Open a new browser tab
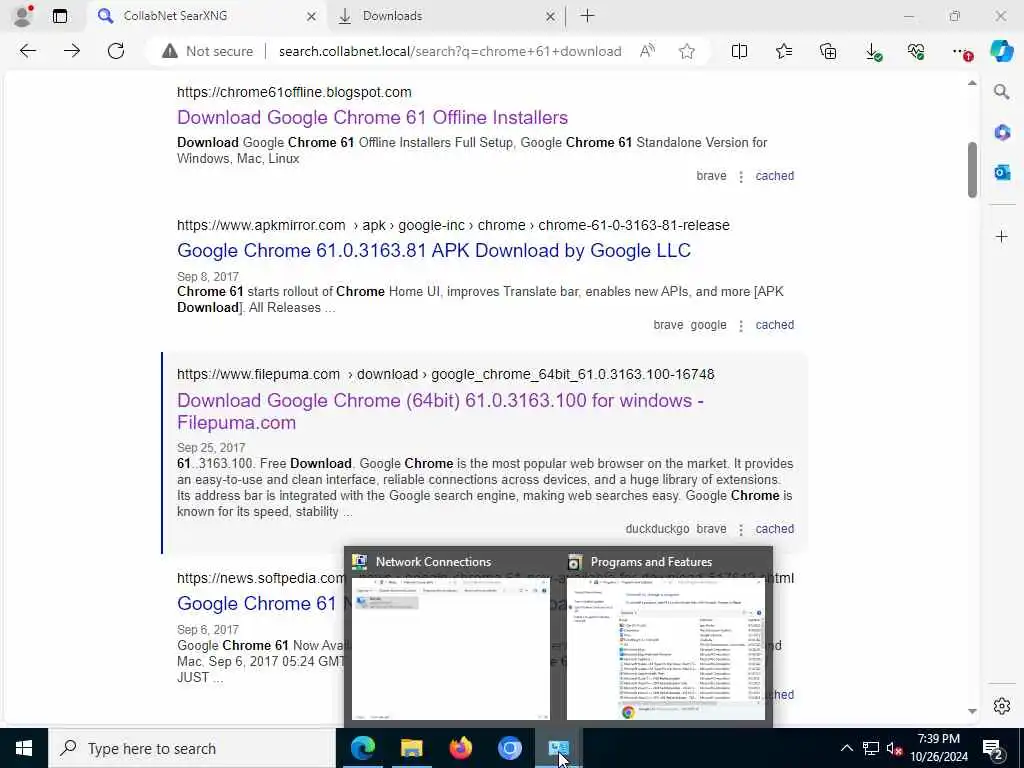This screenshot has height=768, width=1024. point(587,16)
